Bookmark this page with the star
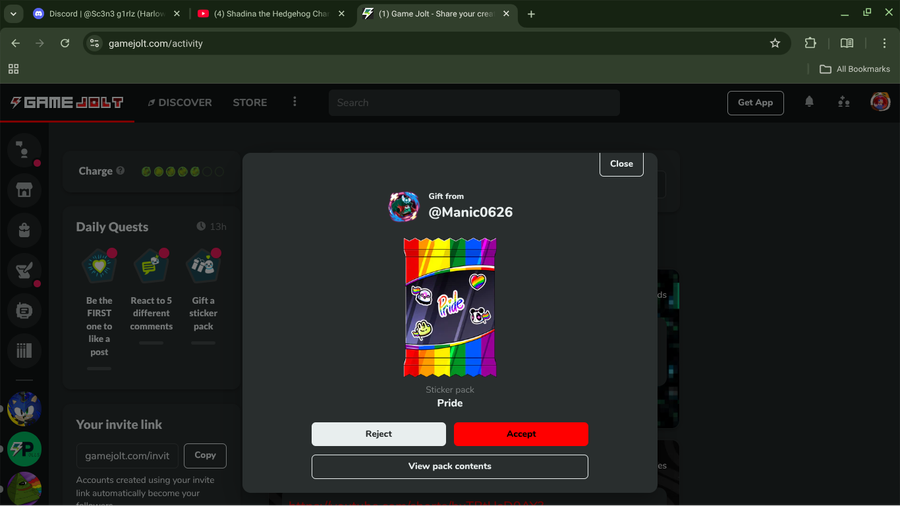Viewport: 900px width, 506px height. (775, 44)
